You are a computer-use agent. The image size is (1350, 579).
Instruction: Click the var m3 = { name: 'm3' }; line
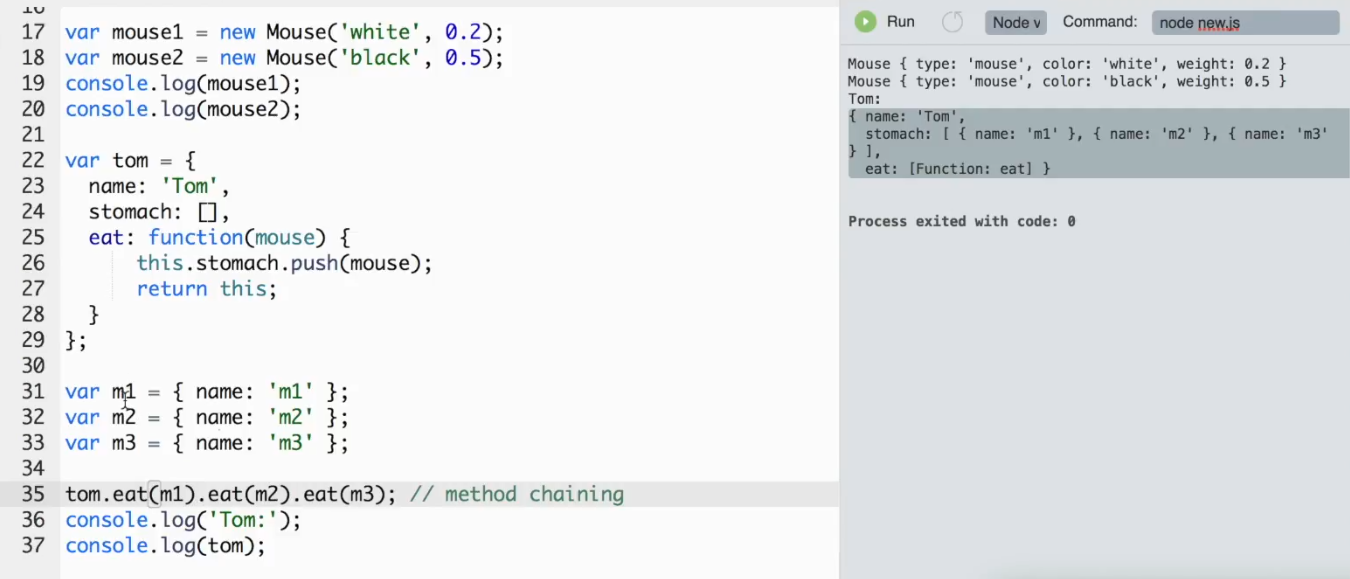click(x=207, y=443)
